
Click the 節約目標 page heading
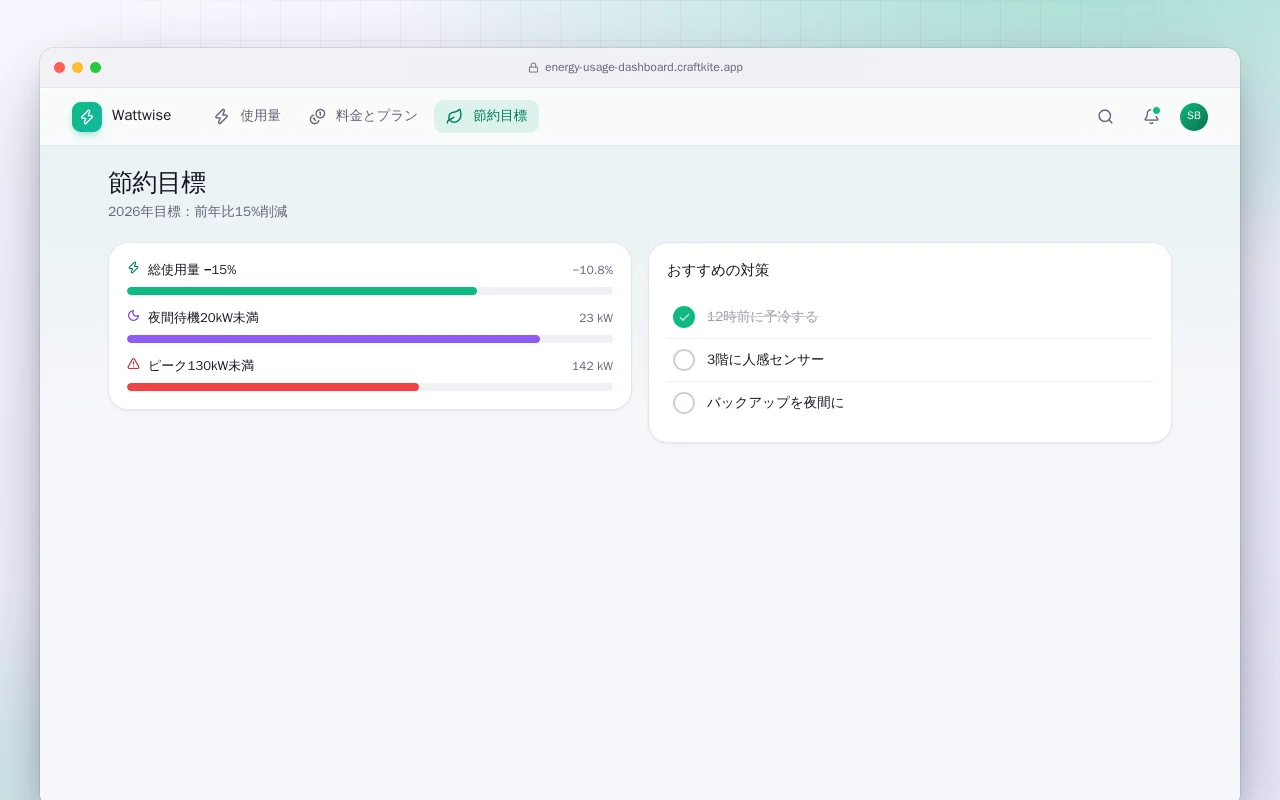[x=157, y=183]
